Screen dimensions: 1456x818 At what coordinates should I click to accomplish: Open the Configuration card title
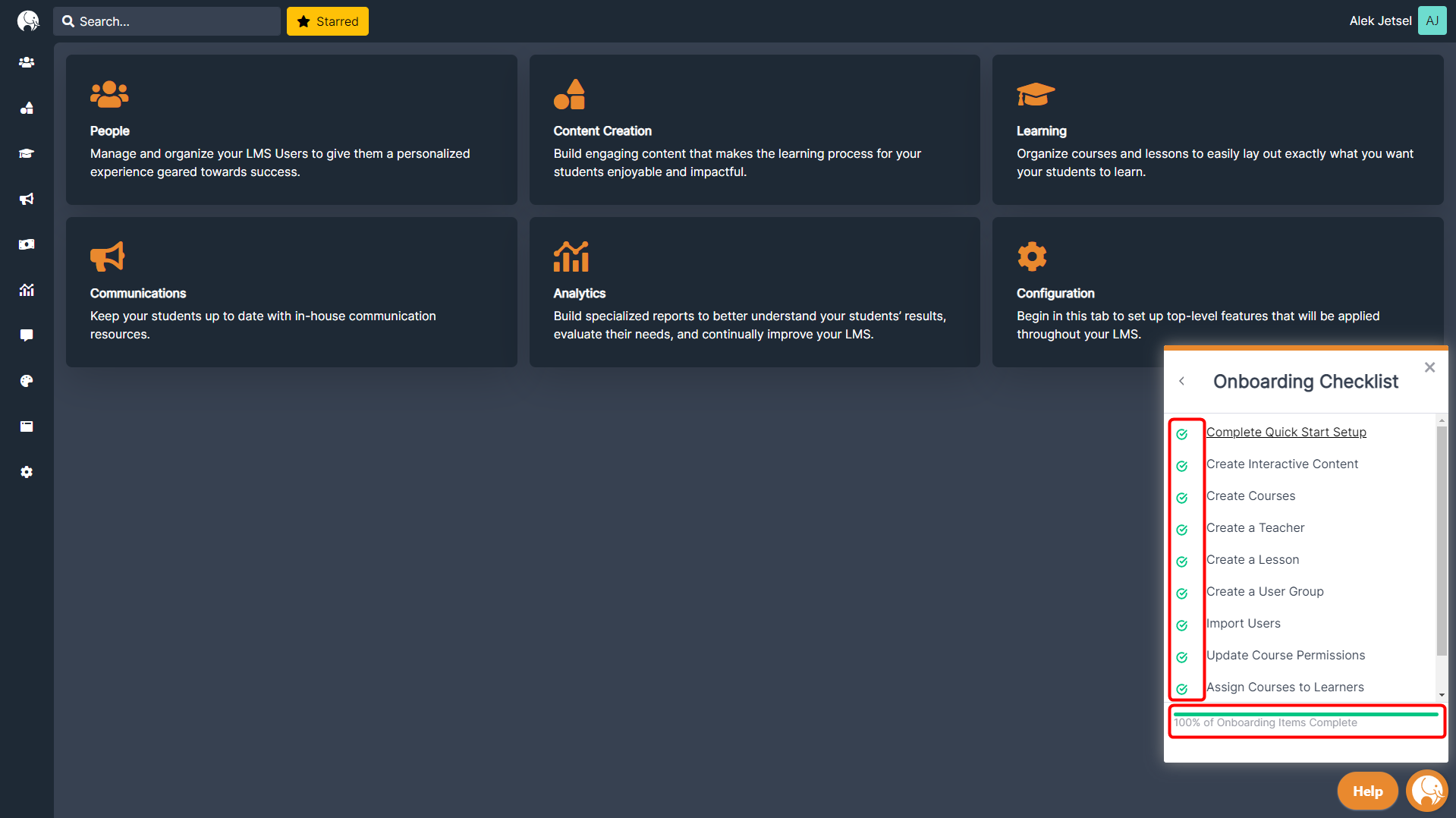[1055, 293]
